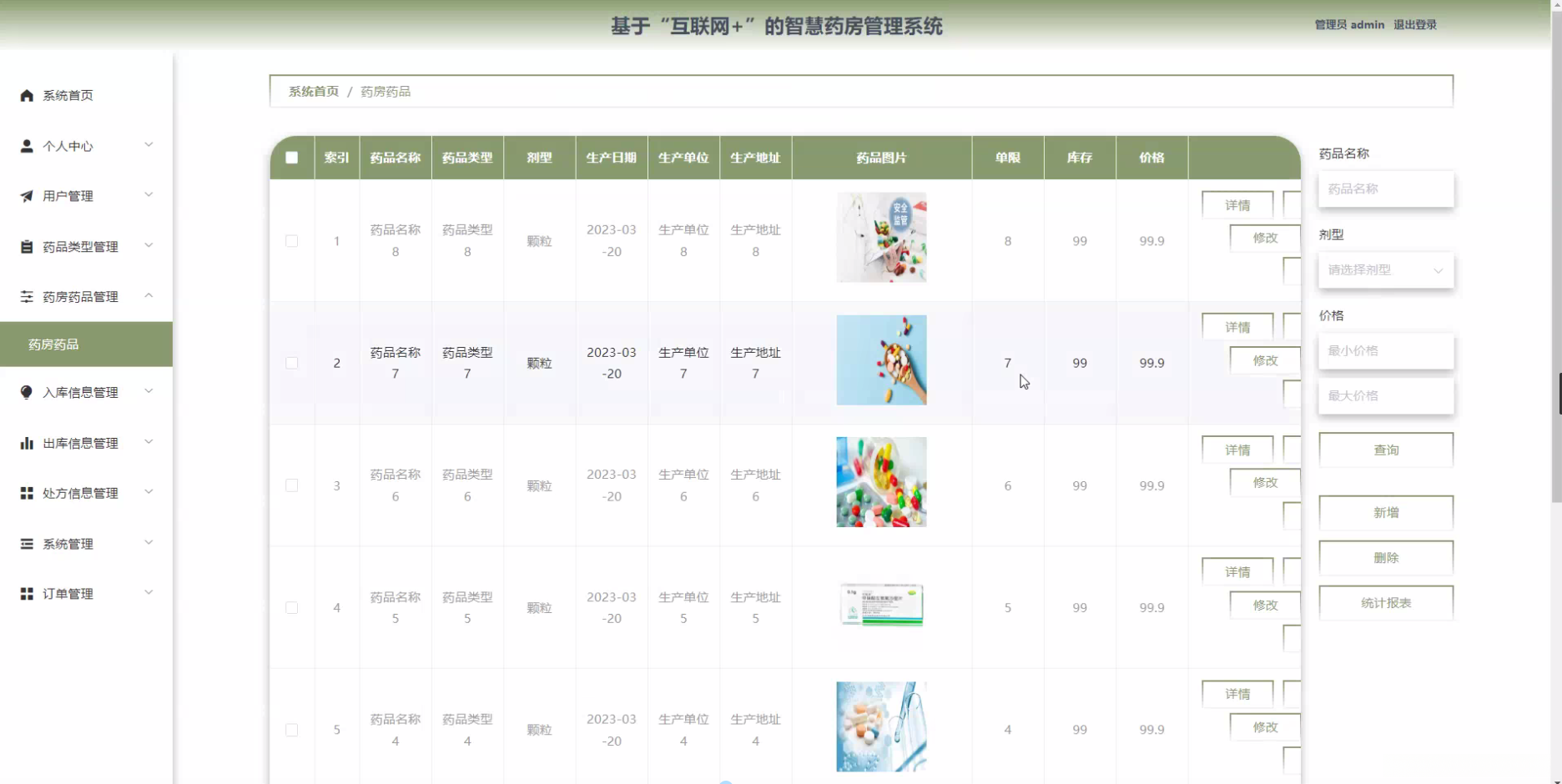Open the 请选择剂型 dropdown
The image size is (1562, 784).
point(1386,270)
